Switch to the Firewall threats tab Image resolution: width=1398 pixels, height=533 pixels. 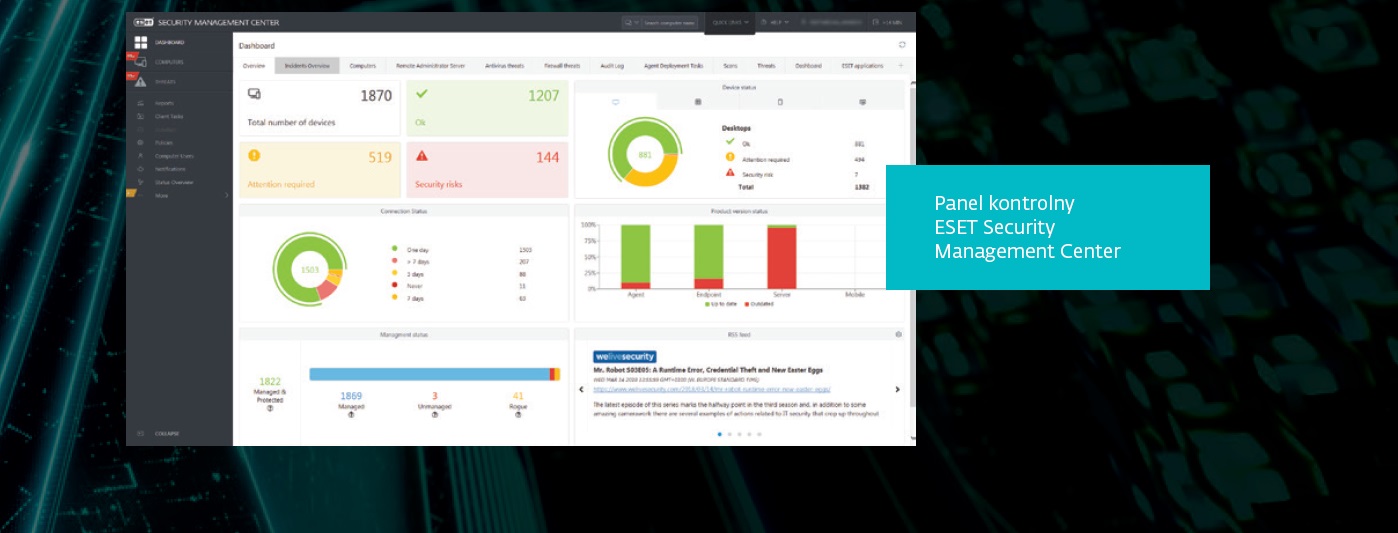click(x=562, y=66)
